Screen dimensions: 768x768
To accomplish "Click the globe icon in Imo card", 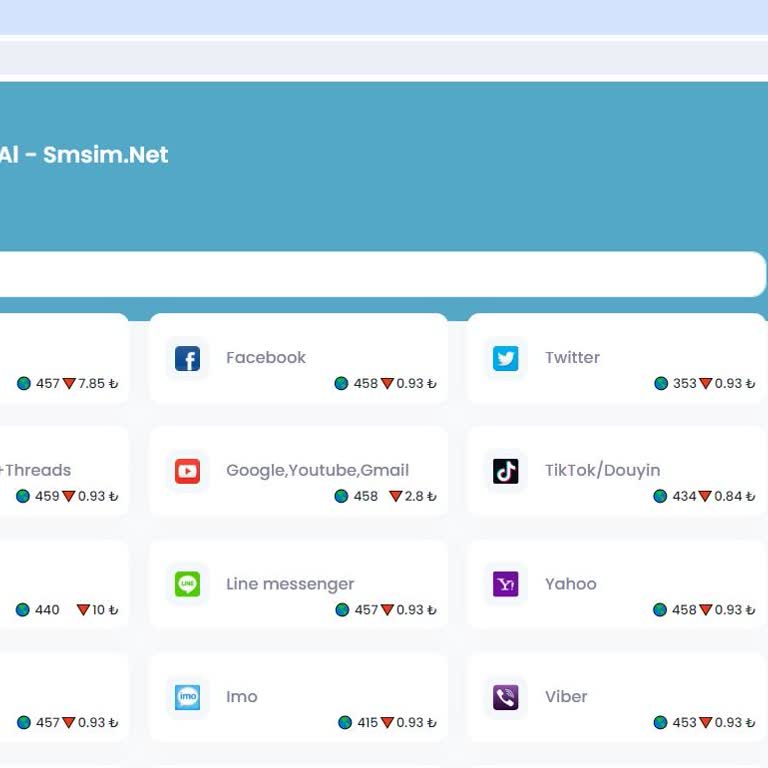I will click(345, 722).
